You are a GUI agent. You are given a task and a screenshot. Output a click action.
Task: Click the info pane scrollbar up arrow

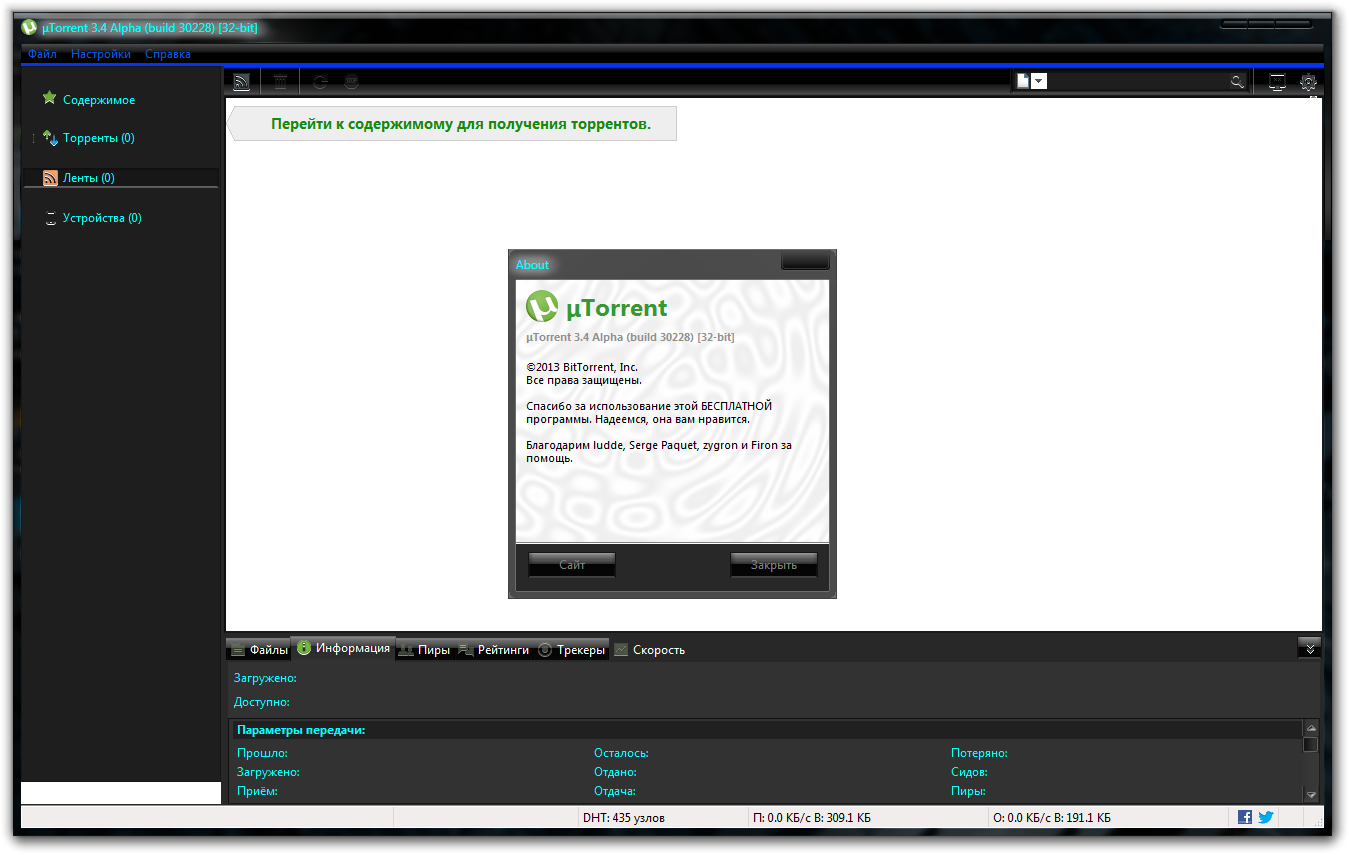[1311, 728]
